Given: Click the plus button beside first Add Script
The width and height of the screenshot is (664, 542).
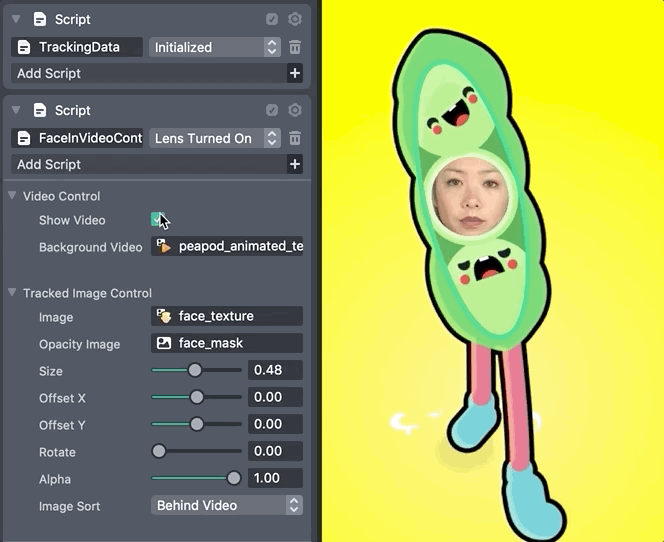Looking at the screenshot, I should pos(295,73).
